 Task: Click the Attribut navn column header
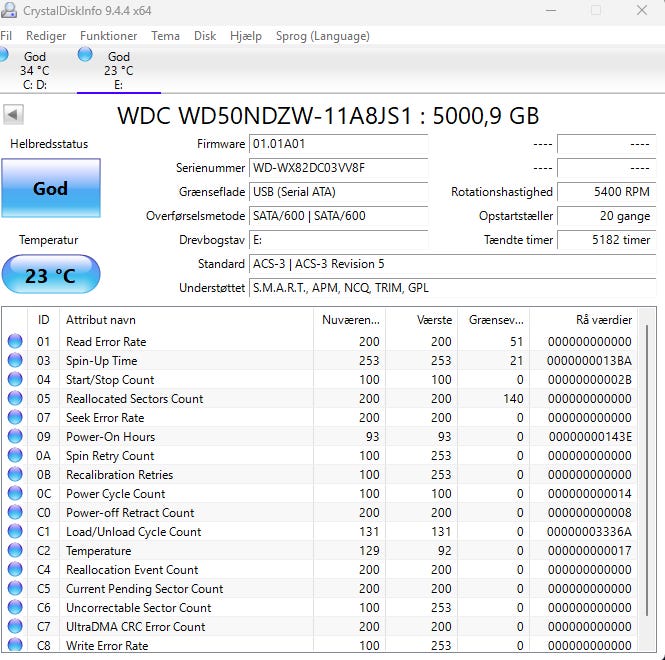tap(187, 320)
